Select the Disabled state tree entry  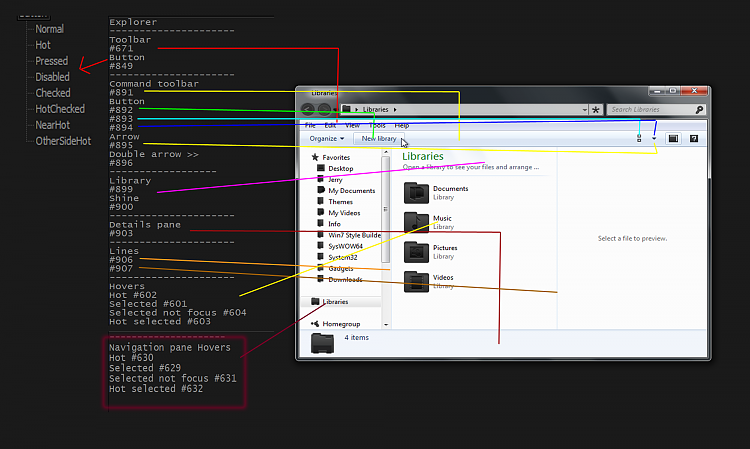pyautogui.click(x=52, y=77)
